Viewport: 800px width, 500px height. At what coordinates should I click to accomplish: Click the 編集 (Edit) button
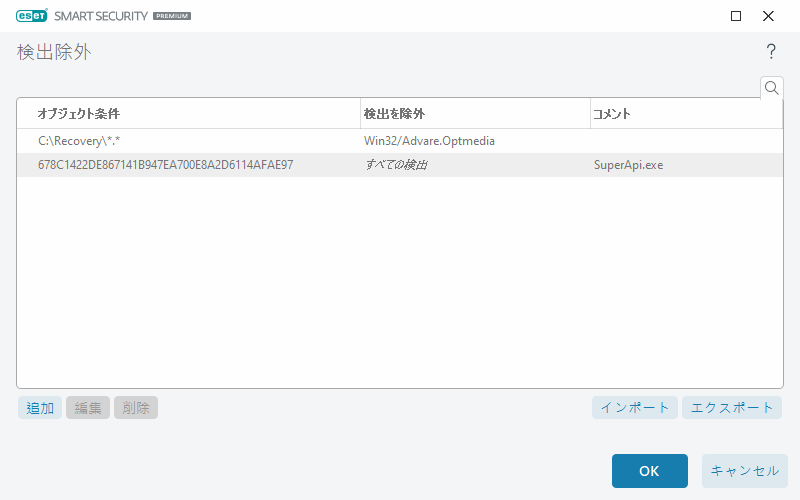(x=88, y=408)
